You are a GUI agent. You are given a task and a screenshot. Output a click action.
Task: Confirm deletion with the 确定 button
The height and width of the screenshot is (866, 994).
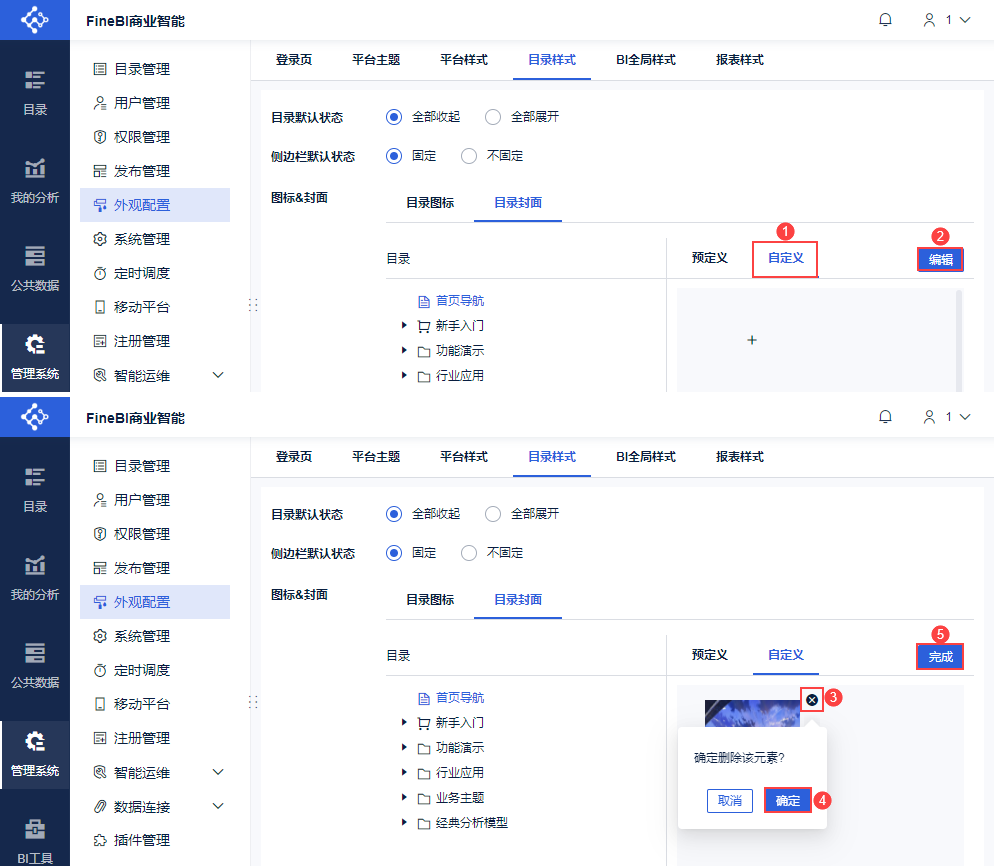pyautogui.click(x=787, y=801)
